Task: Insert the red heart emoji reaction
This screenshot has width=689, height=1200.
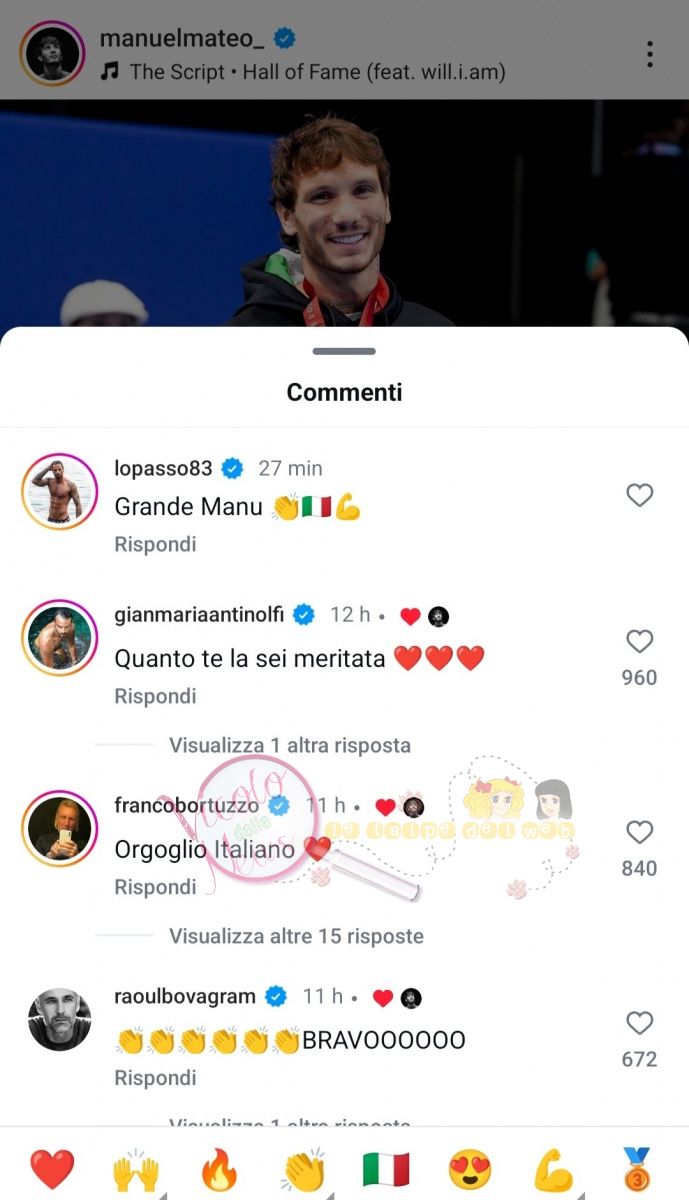Action: pyautogui.click(x=52, y=1168)
